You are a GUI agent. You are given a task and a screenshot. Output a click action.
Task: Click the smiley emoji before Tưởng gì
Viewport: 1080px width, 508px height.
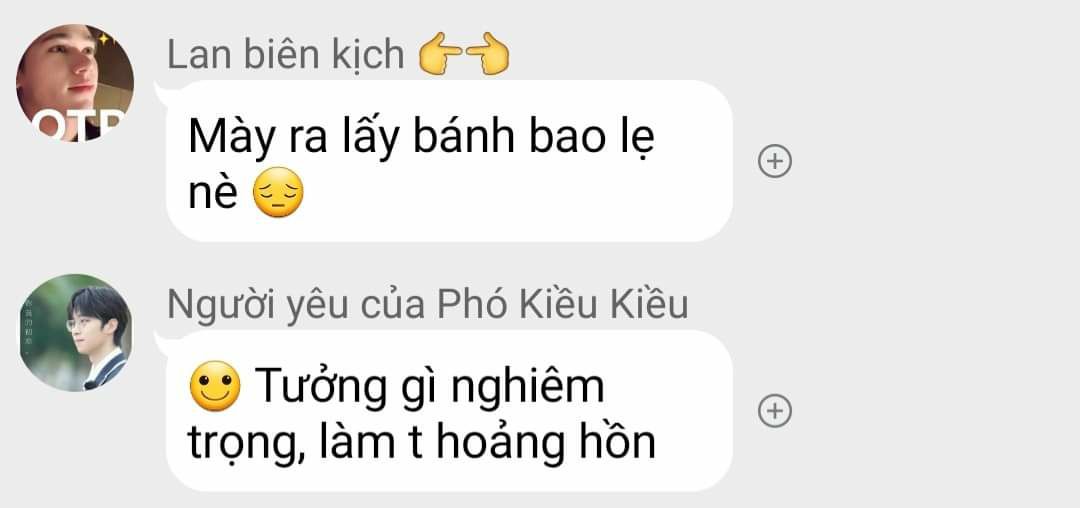[x=215, y=386]
